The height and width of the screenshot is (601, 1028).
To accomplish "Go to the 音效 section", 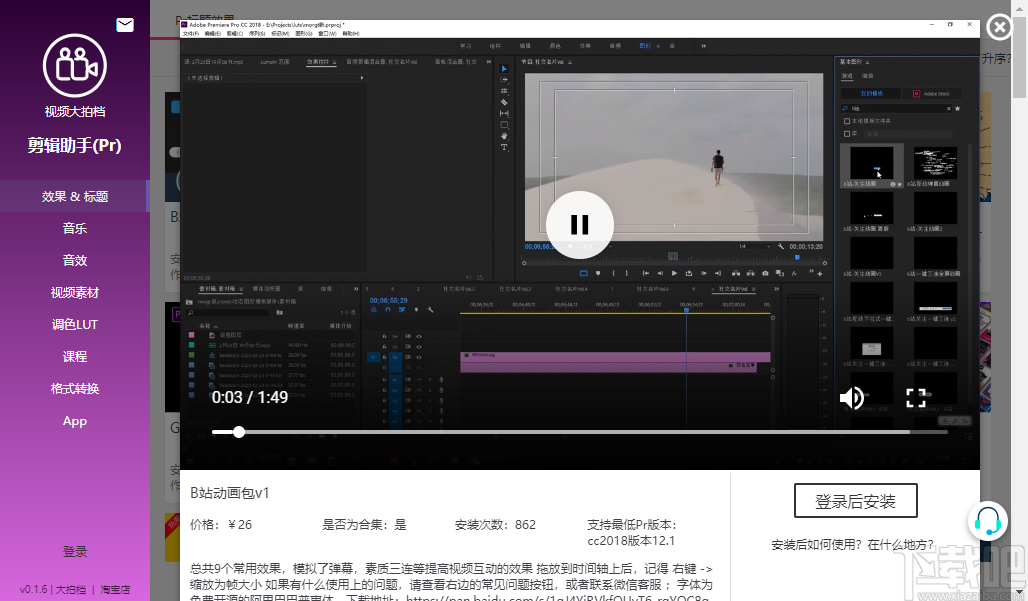I will [x=75, y=260].
